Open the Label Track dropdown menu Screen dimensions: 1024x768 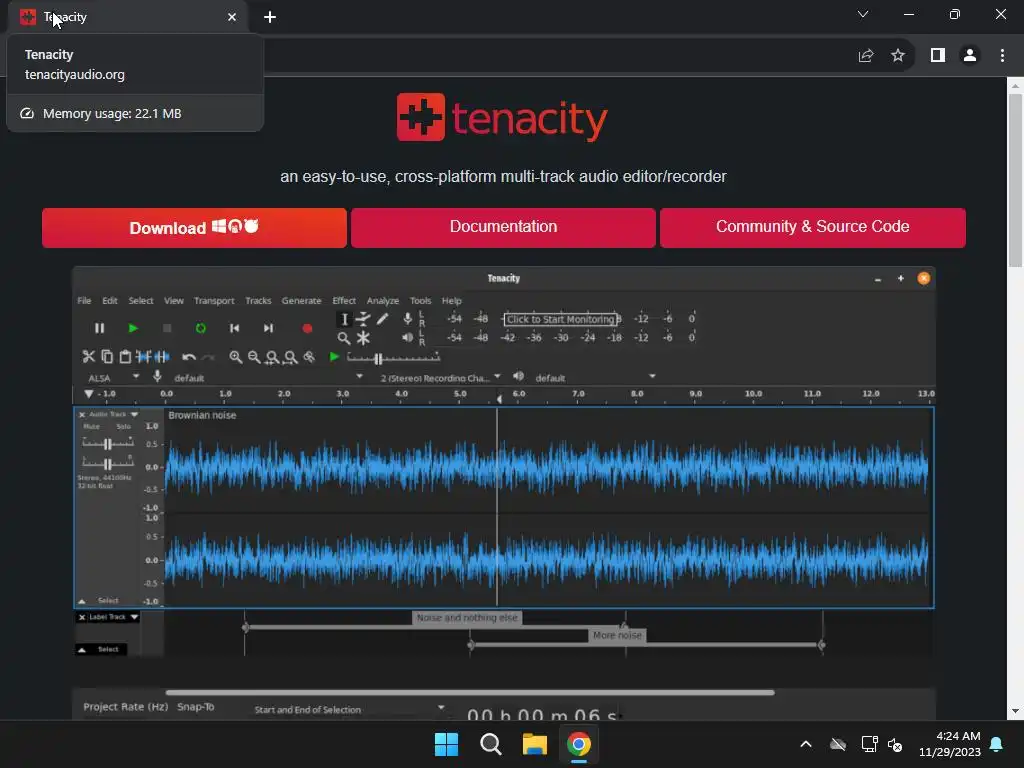(x=112, y=616)
